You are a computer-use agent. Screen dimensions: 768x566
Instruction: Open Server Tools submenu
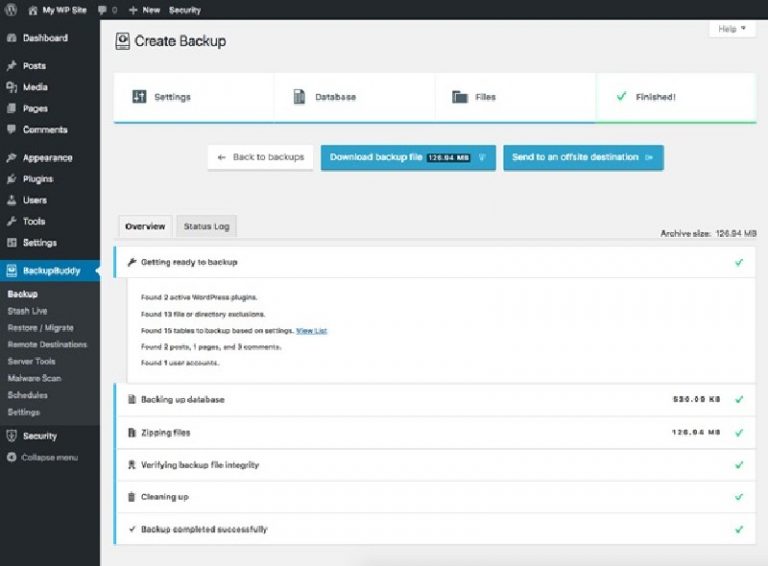click(31, 361)
